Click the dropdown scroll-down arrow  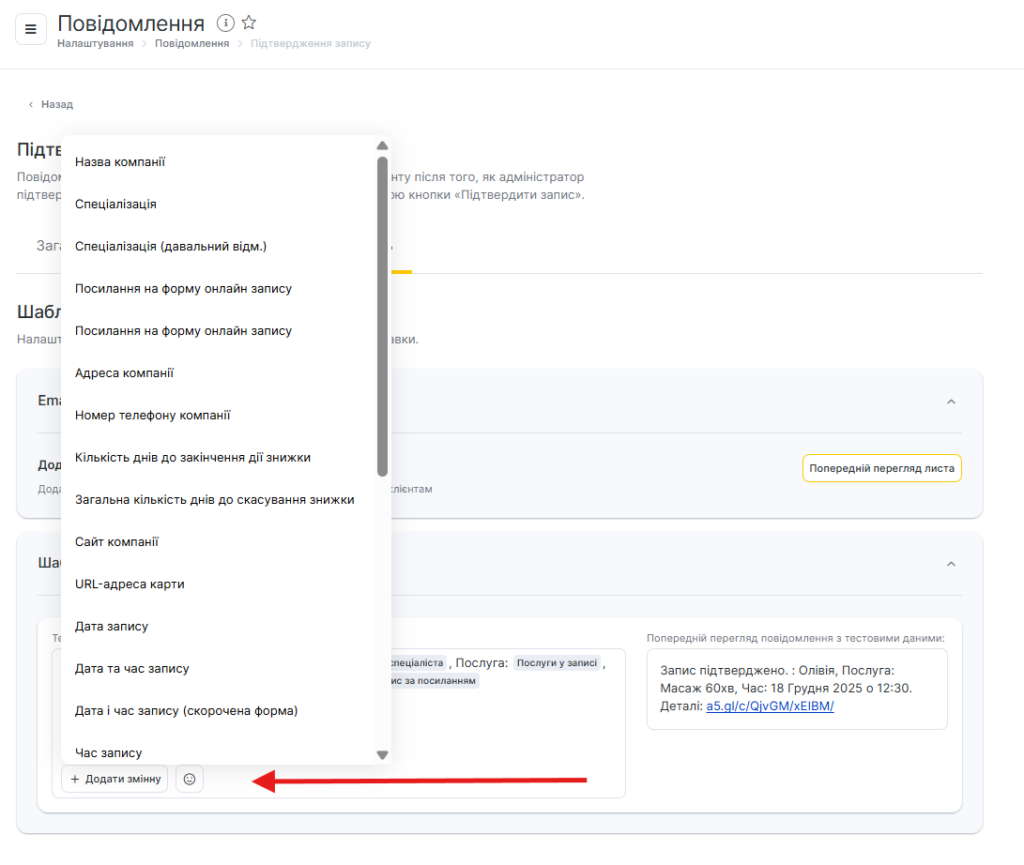382,755
